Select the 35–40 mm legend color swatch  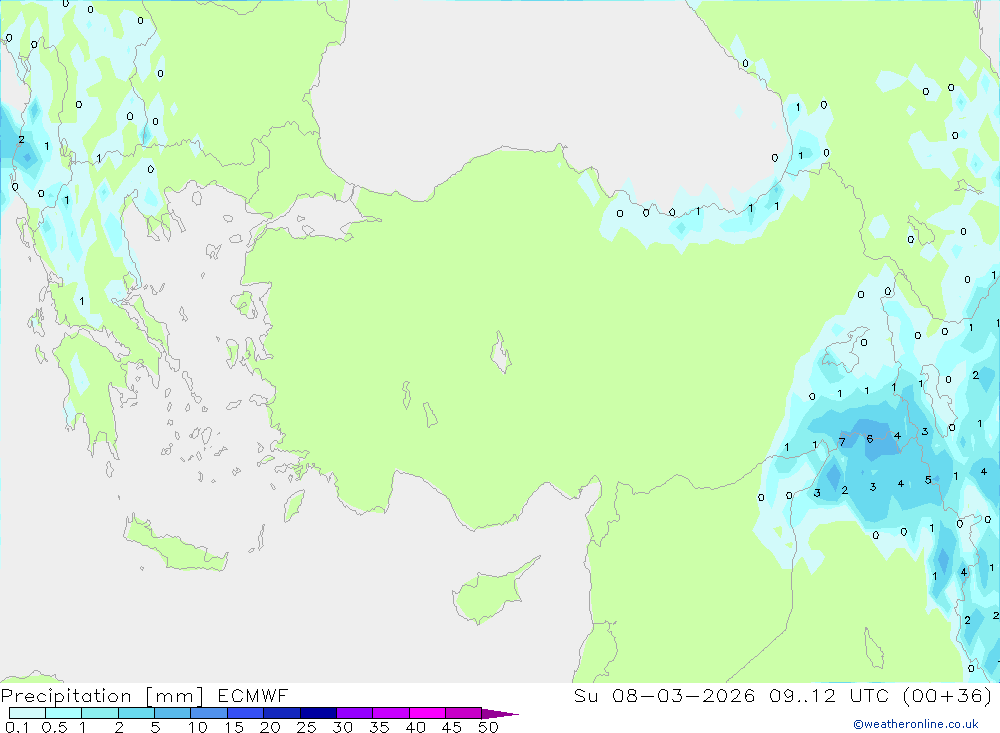point(390,713)
